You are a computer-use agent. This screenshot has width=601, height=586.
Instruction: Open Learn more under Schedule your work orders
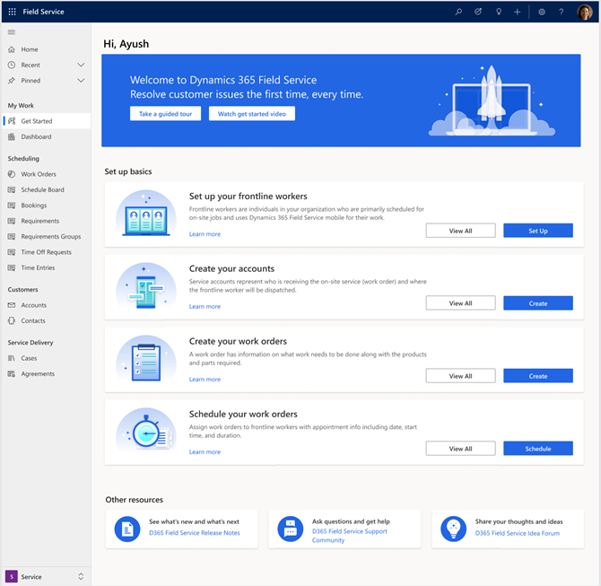coord(205,452)
